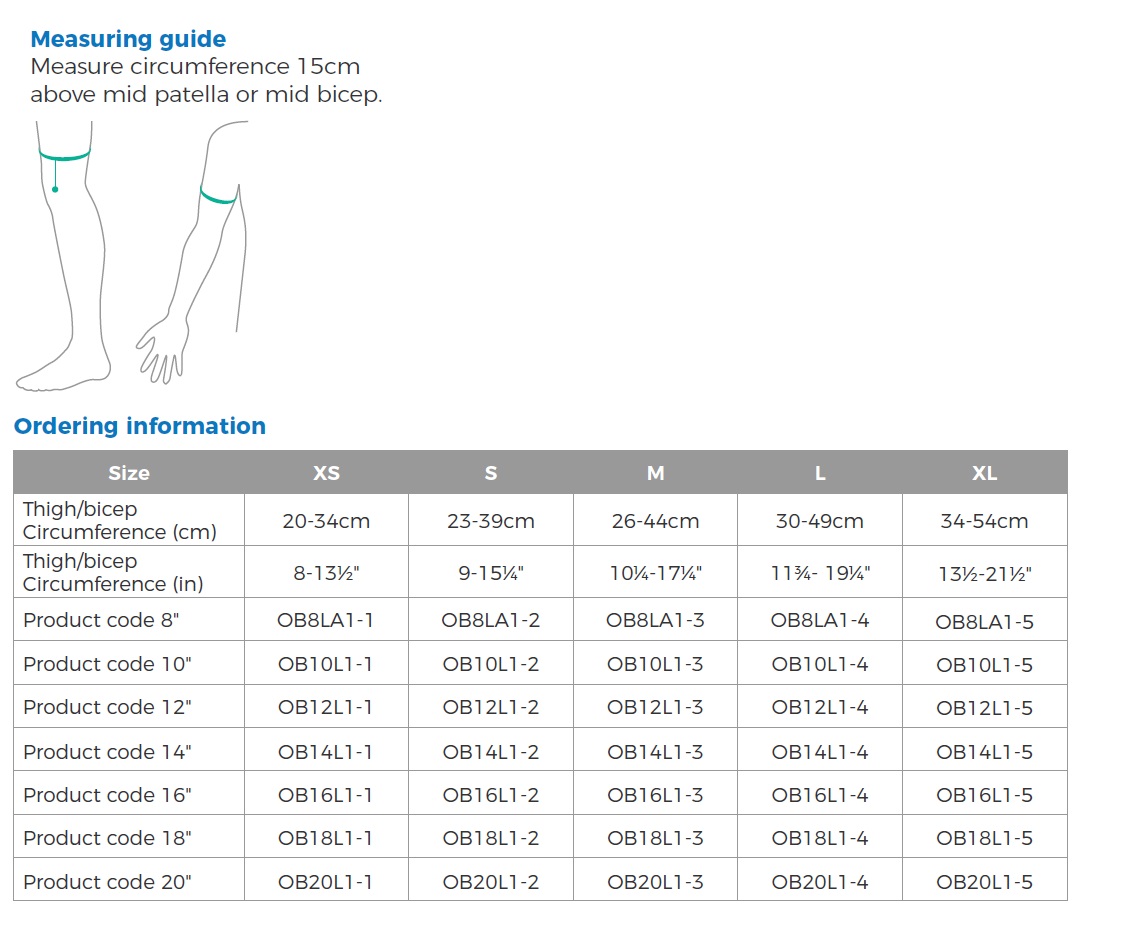
Task: Click the 26-44cm circumference cell
Action: 655,521
